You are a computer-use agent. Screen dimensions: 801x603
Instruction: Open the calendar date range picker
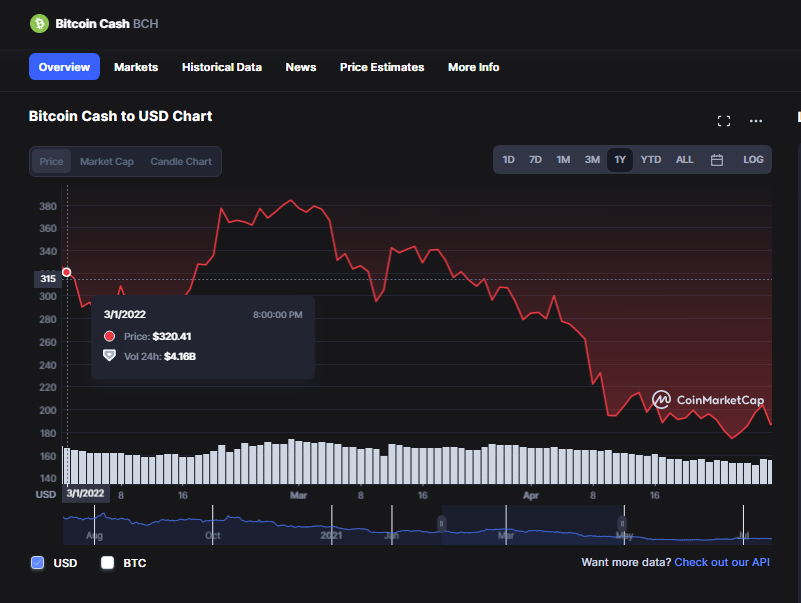pos(717,160)
